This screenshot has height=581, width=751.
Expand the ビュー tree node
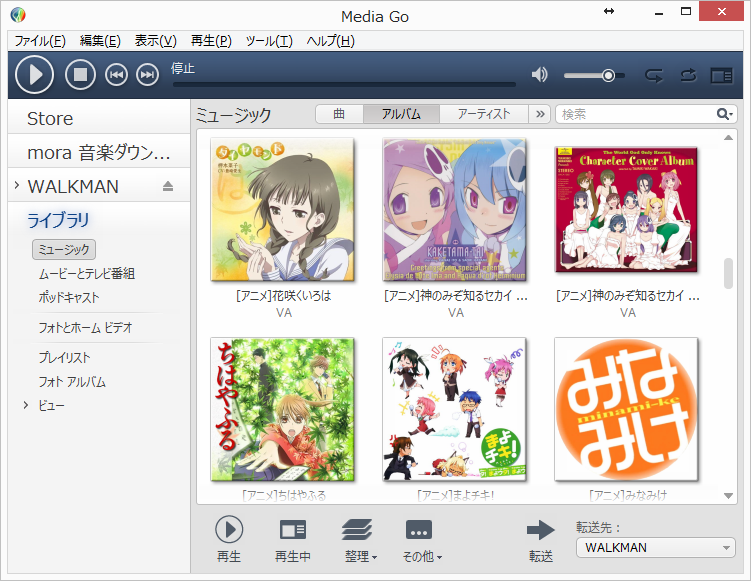click(x=26, y=405)
